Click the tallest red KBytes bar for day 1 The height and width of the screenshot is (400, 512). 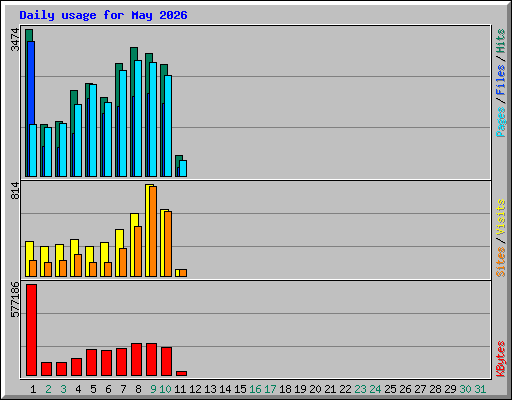click(31, 330)
